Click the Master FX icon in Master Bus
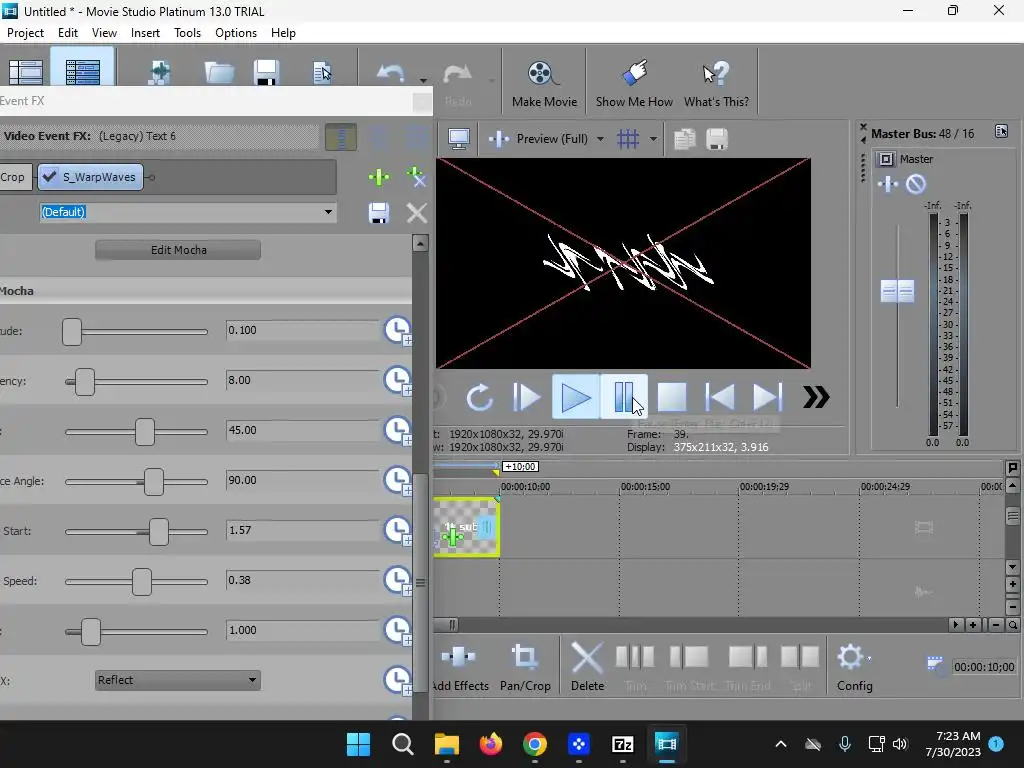The height and width of the screenshot is (768, 1024). (888, 184)
